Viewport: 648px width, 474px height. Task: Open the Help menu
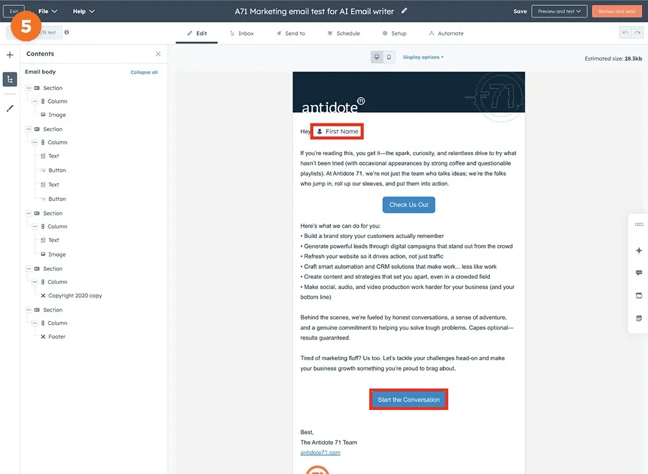[x=83, y=11]
